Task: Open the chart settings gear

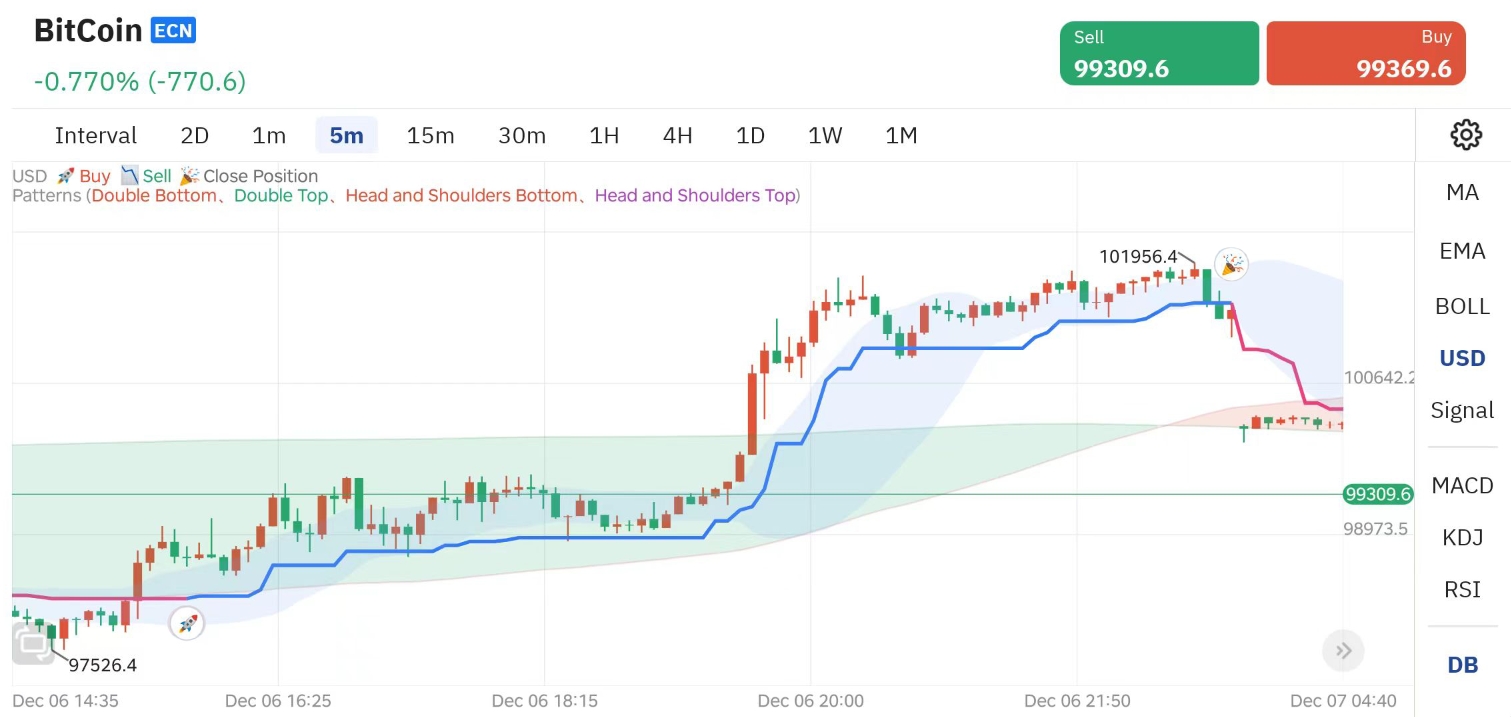Action: point(1465,135)
